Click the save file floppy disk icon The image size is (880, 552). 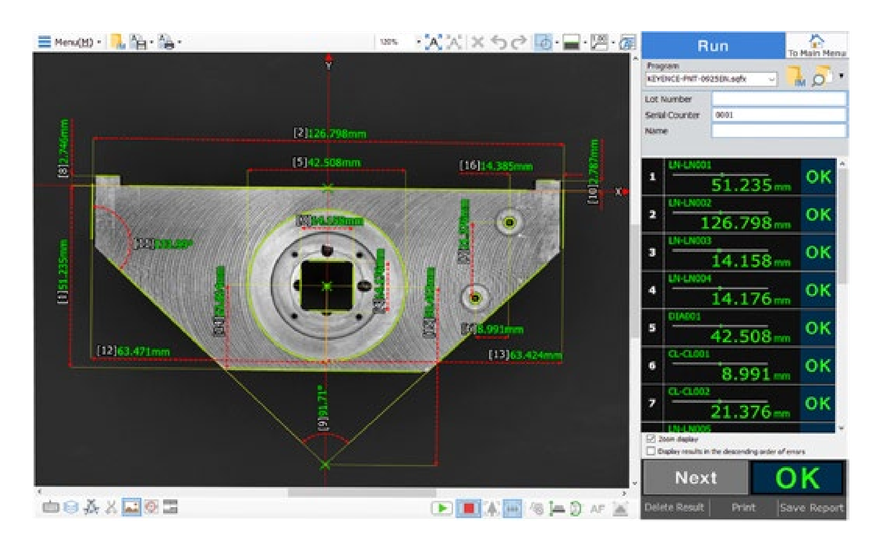click(138, 42)
